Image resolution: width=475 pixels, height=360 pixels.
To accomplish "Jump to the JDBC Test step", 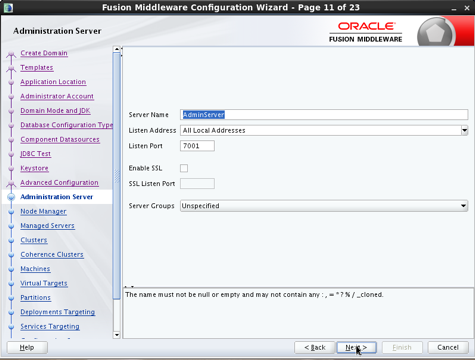I will pyautogui.click(x=35, y=154).
